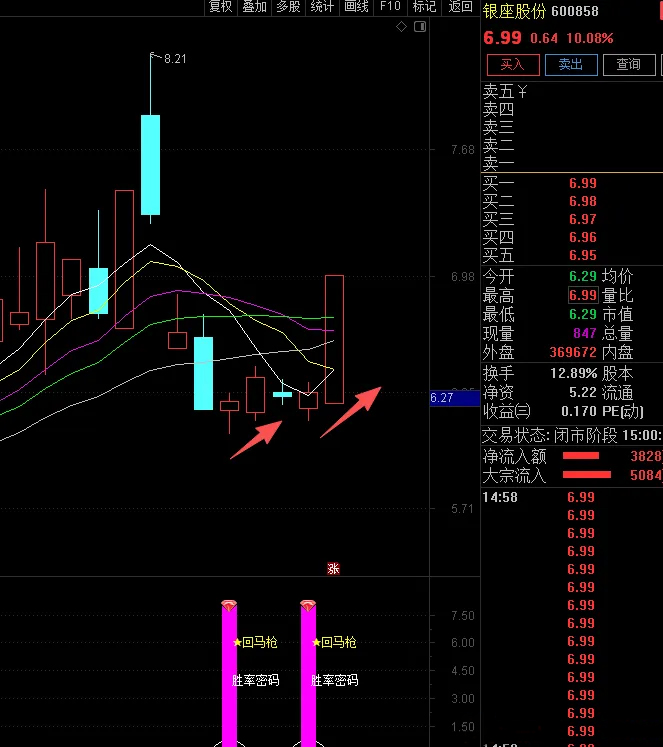Open the 叠加 overlay menu
Screen dimensions: 663x747
coord(254,7)
